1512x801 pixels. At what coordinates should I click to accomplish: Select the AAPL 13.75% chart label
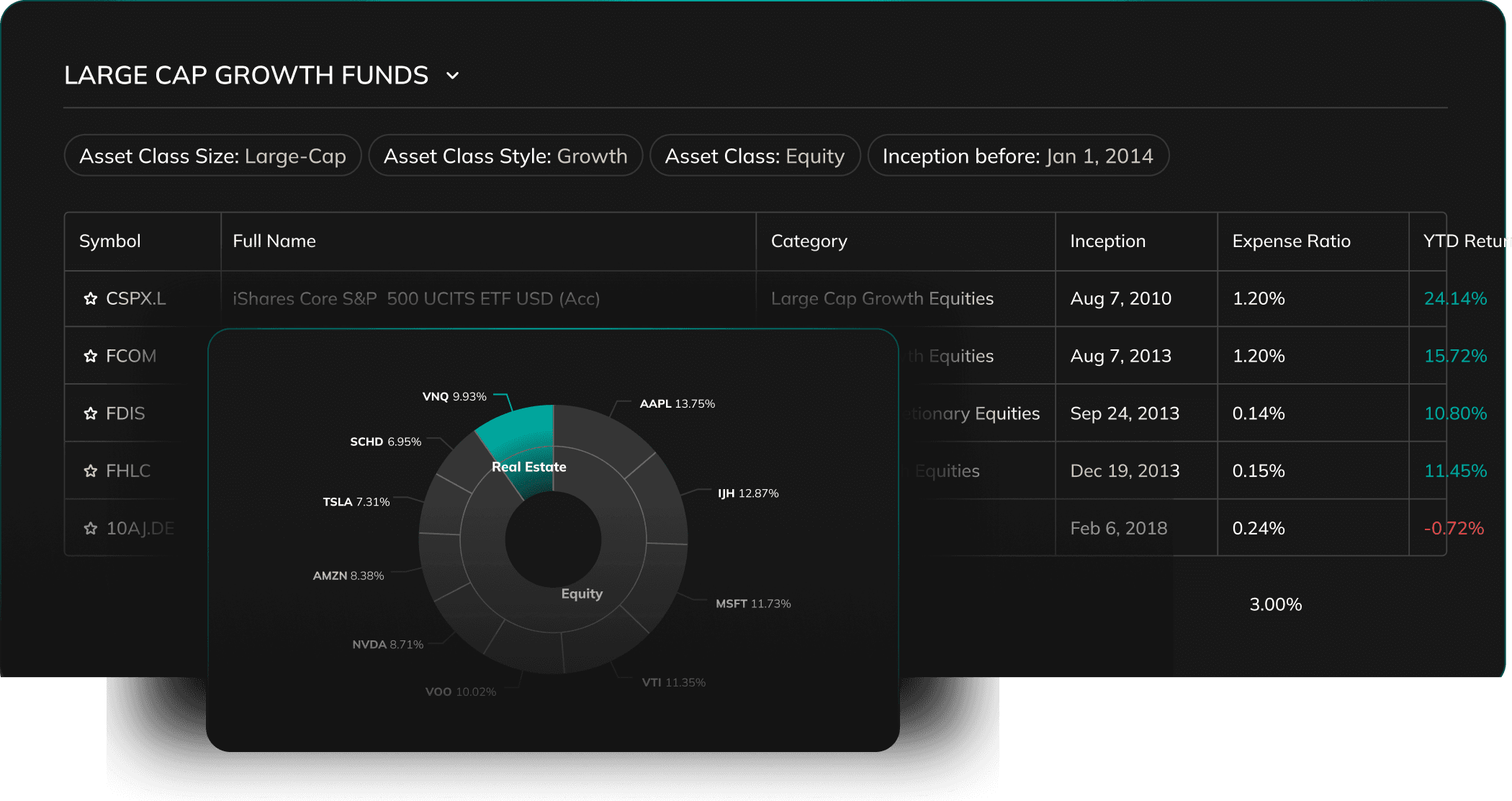(x=677, y=404)
